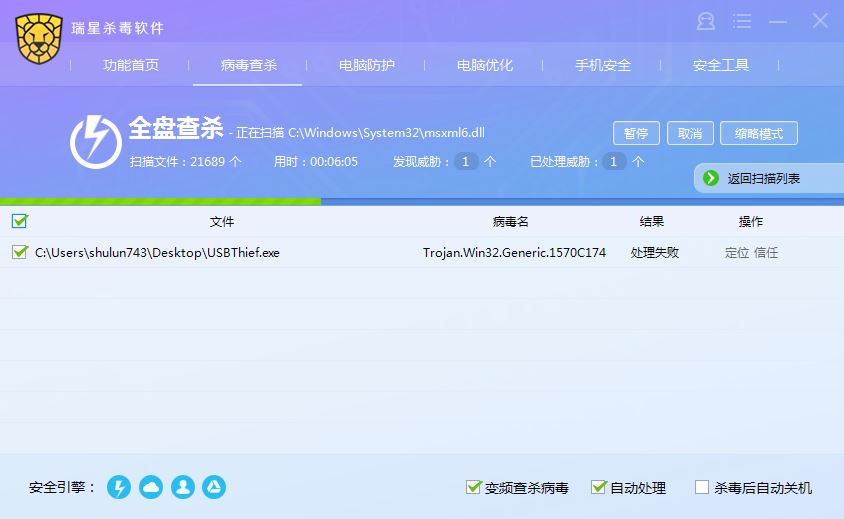844x519 pixels.
Task: Click 定位 to locate the infected file
Action: tap(736, 253)
